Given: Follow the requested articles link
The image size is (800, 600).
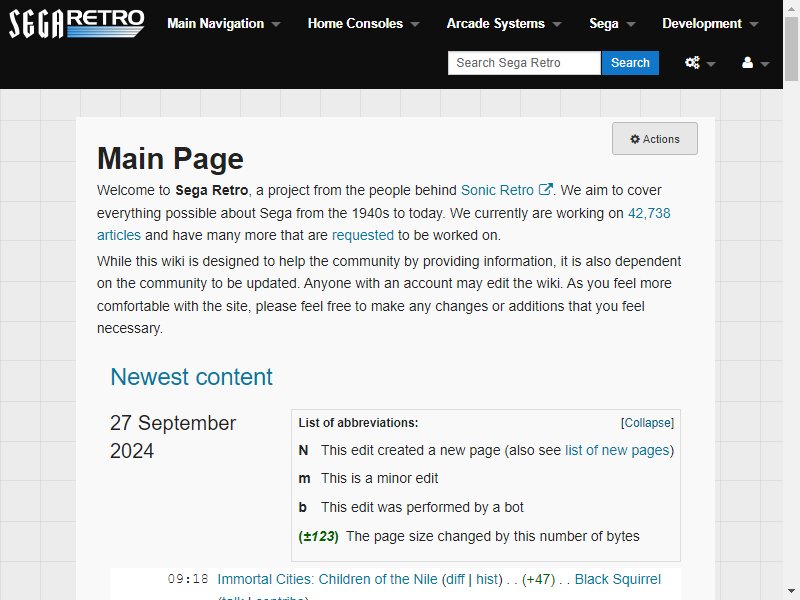Looking at the screenshot, I should pyautogui.click(x=363, y=235).
